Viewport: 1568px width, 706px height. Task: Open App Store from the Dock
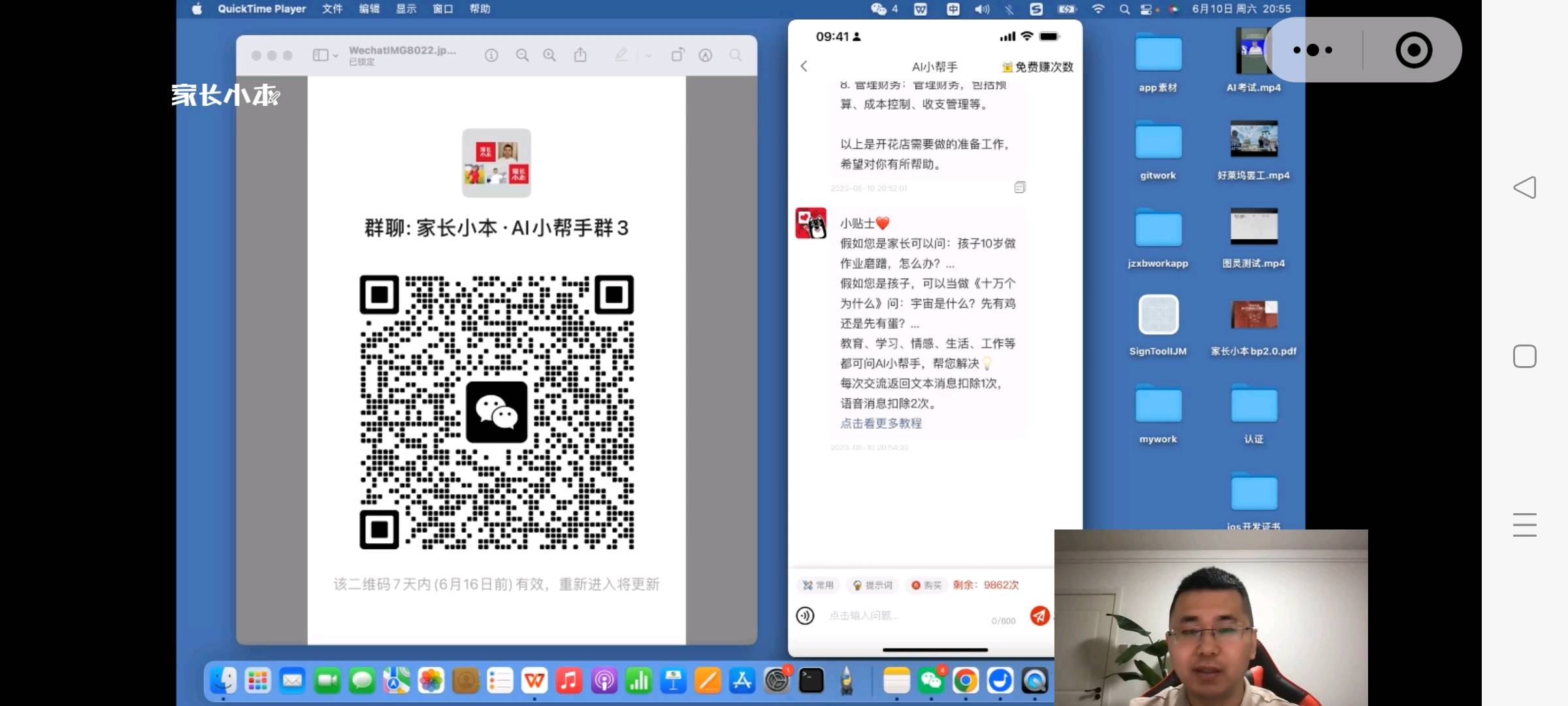tap(742, 681)
